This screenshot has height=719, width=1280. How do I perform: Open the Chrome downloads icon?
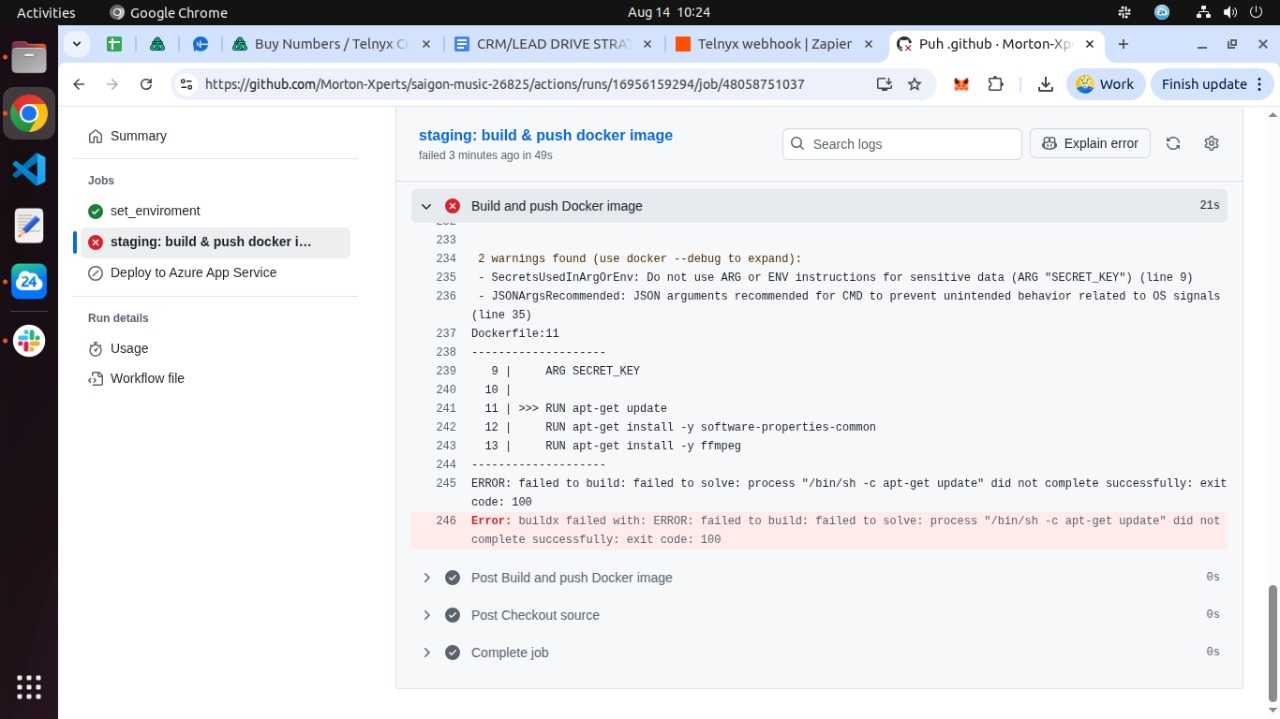point(1045,84)
